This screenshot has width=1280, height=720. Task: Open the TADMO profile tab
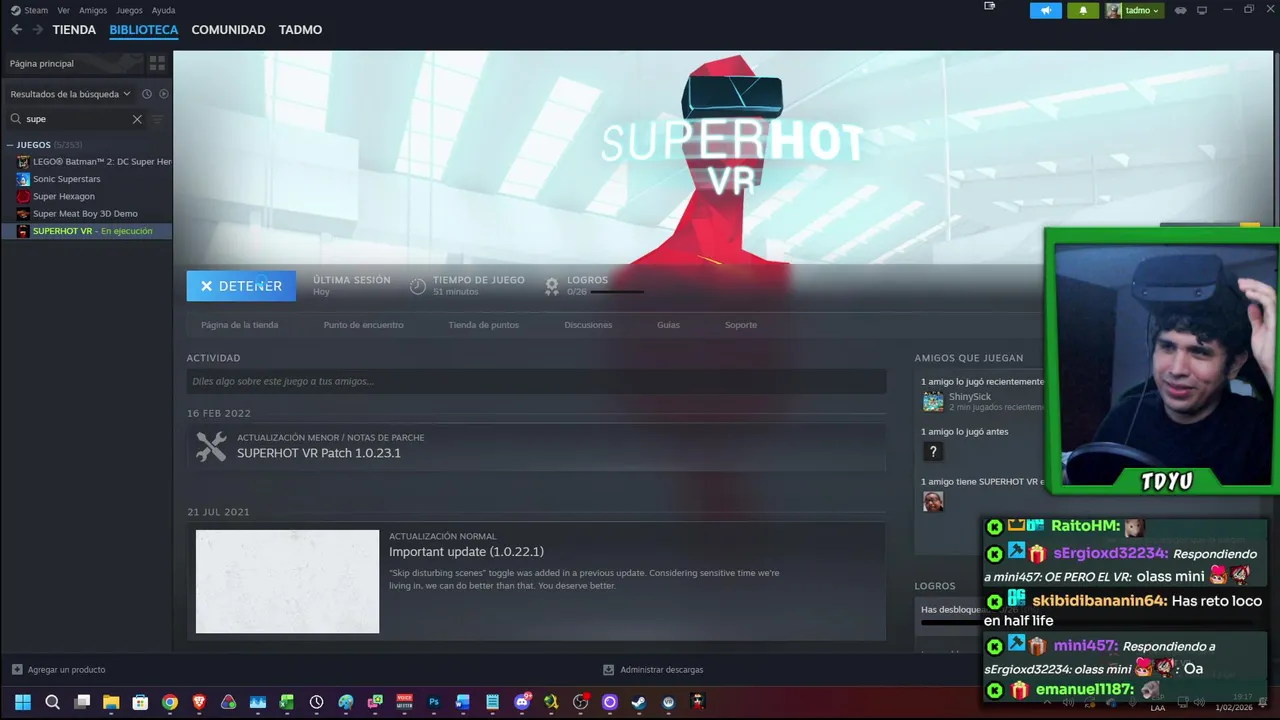[x=300, y=30]
